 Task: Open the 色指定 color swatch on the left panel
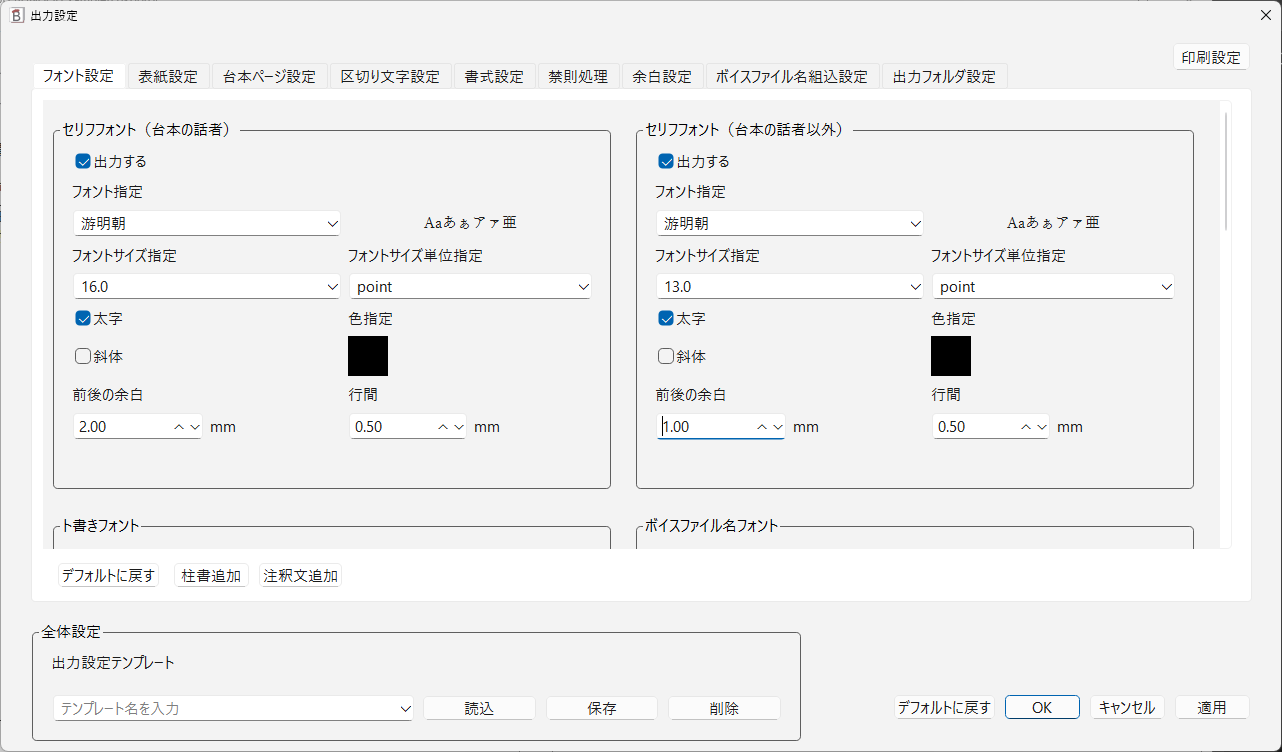[368, 356]
